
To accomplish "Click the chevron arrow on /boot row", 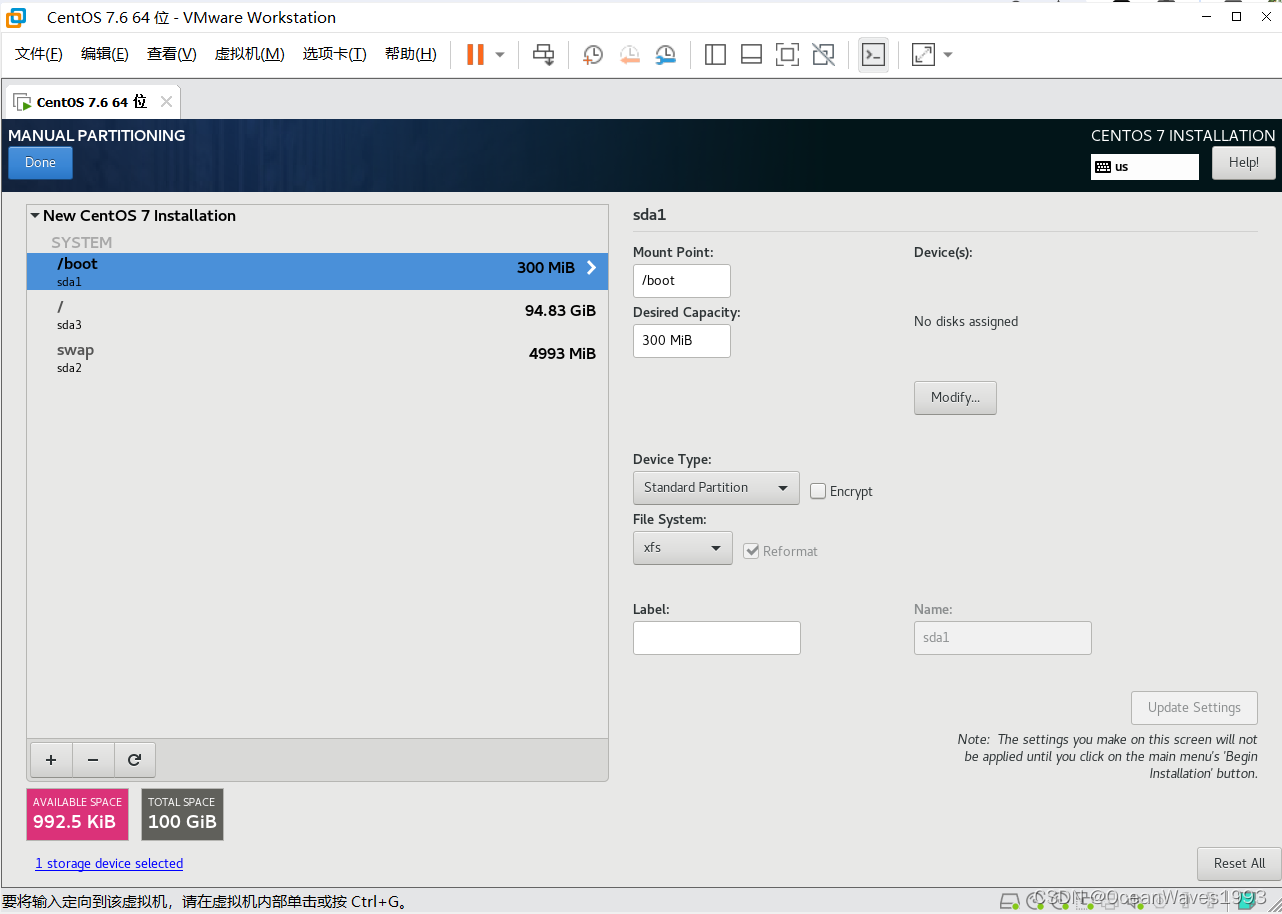I will (x=591, y=268).
